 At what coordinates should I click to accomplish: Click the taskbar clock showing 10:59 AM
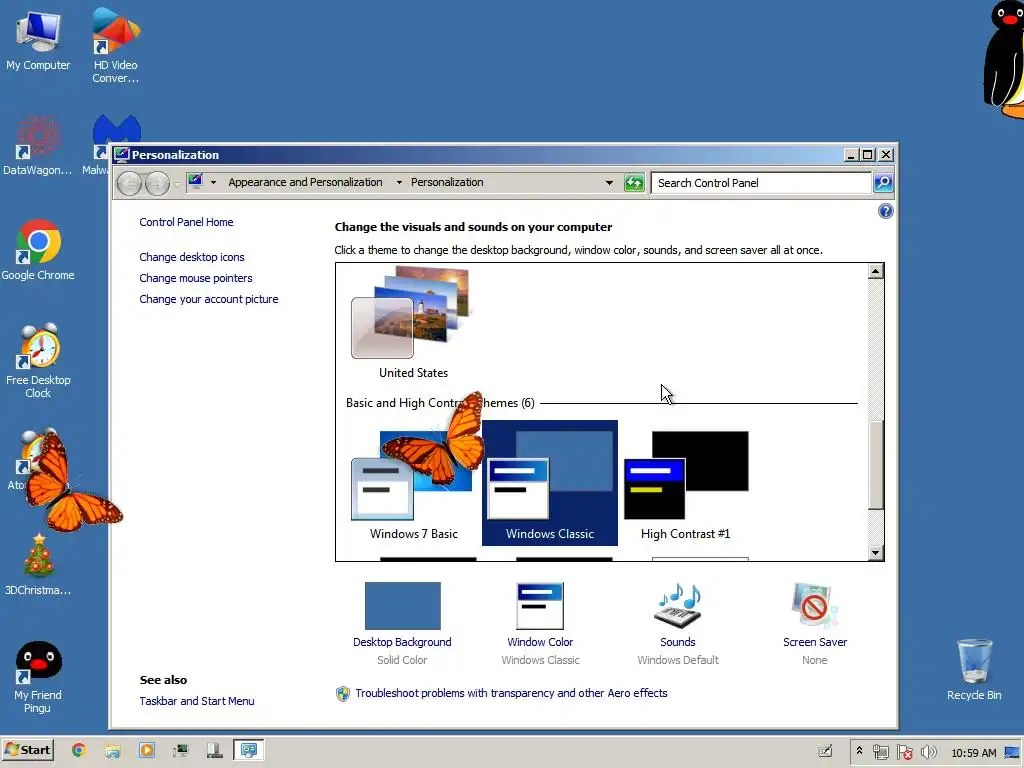click(973, 753)
